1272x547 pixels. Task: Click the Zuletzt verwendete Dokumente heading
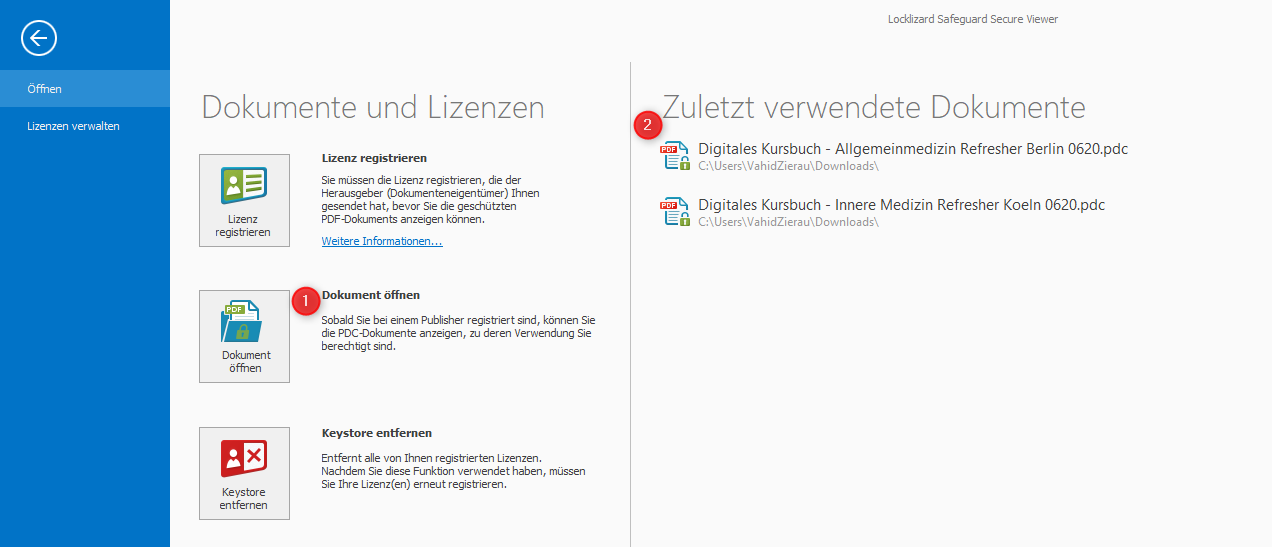(874, 108)
